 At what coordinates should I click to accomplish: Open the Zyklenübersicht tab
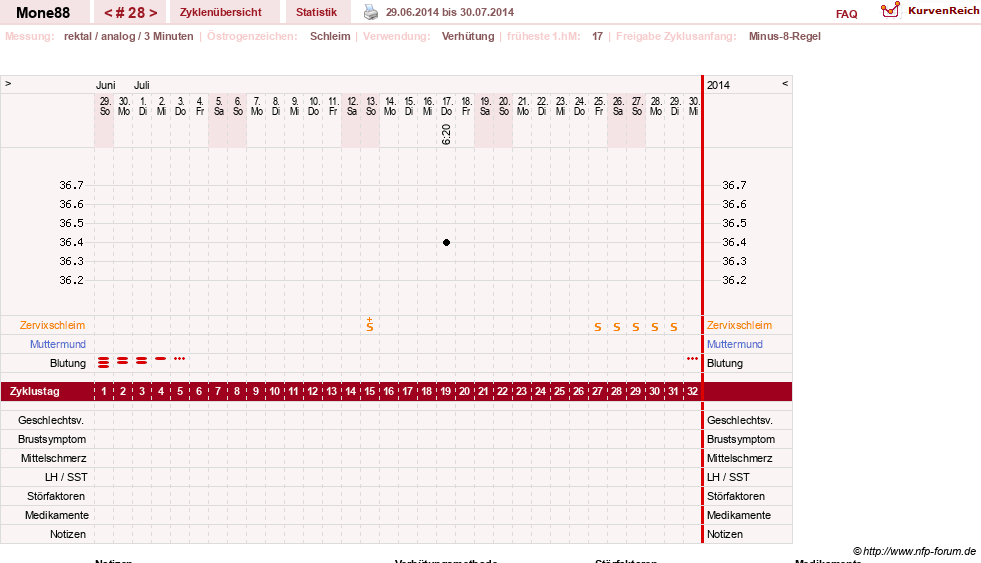pos(221,13)
